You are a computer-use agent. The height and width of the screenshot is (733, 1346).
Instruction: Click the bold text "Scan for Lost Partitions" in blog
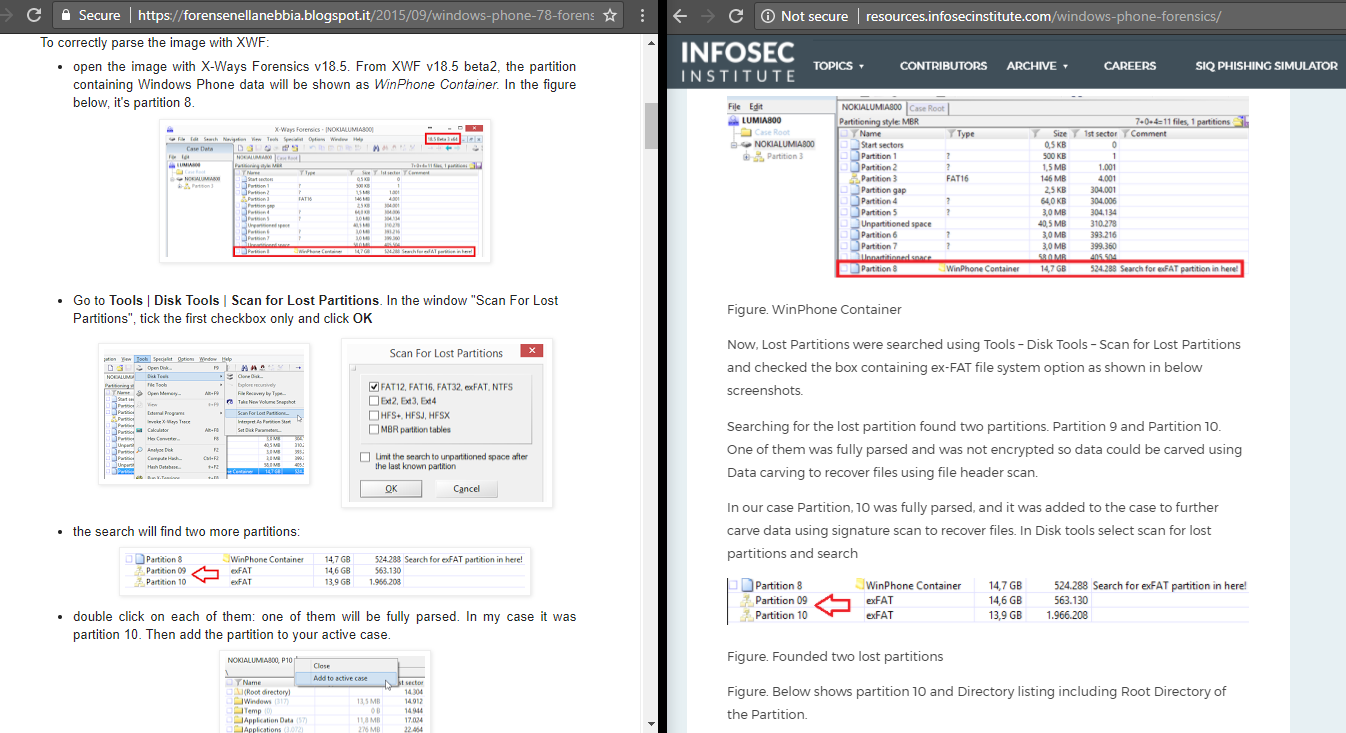point(305,300)
